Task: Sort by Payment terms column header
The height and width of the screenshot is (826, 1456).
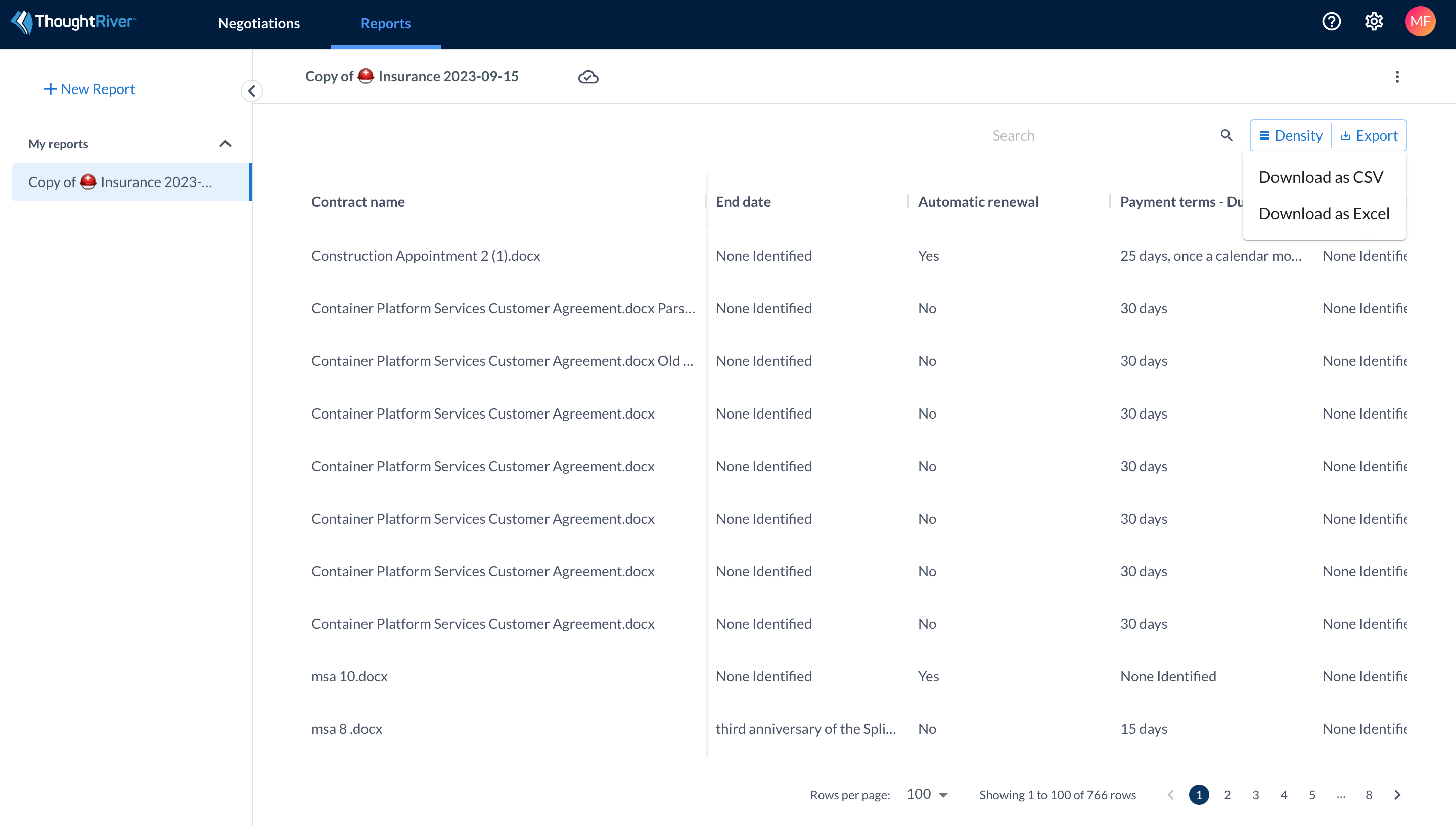Action: coord(1181,202)
